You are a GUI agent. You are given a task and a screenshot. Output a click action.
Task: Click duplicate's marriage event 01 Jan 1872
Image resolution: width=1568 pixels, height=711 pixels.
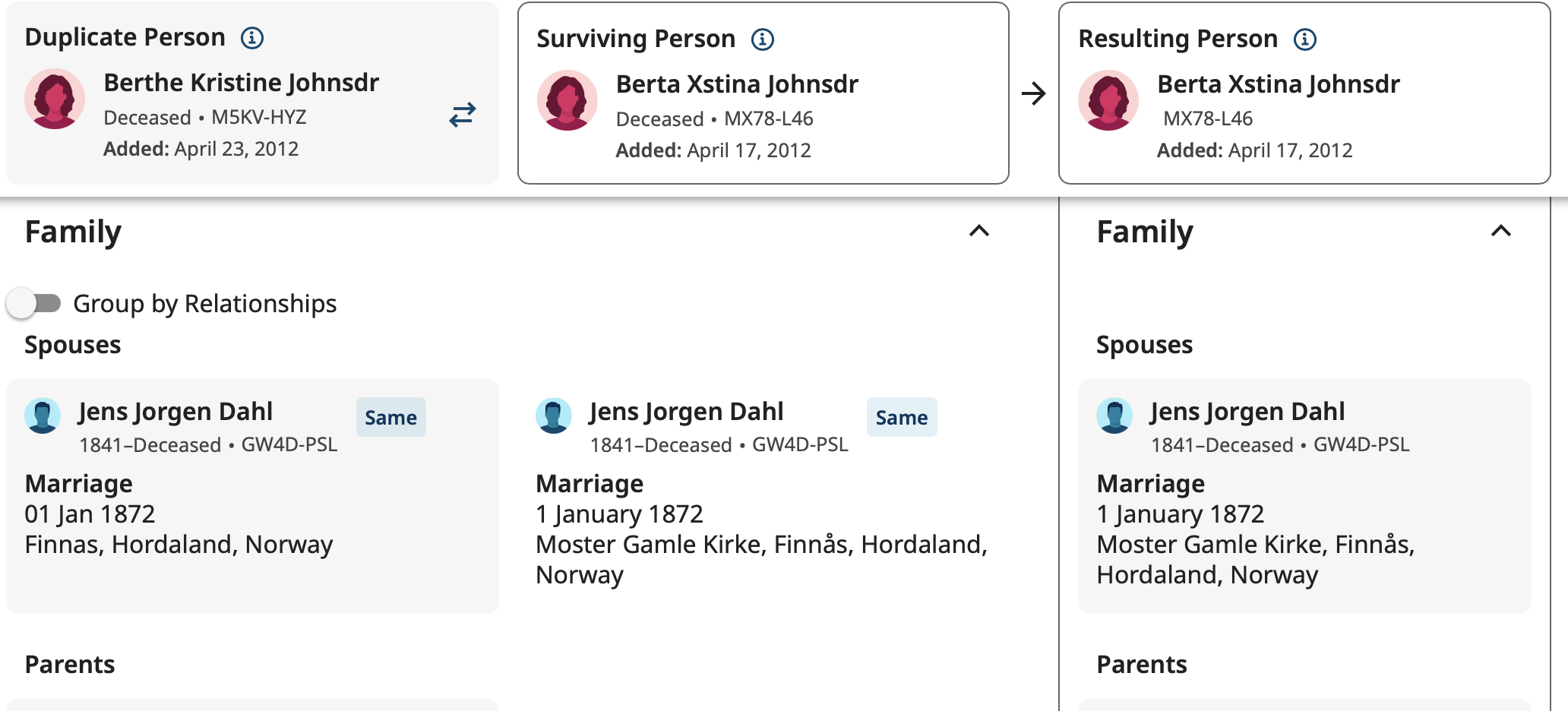tap(90, 514)
